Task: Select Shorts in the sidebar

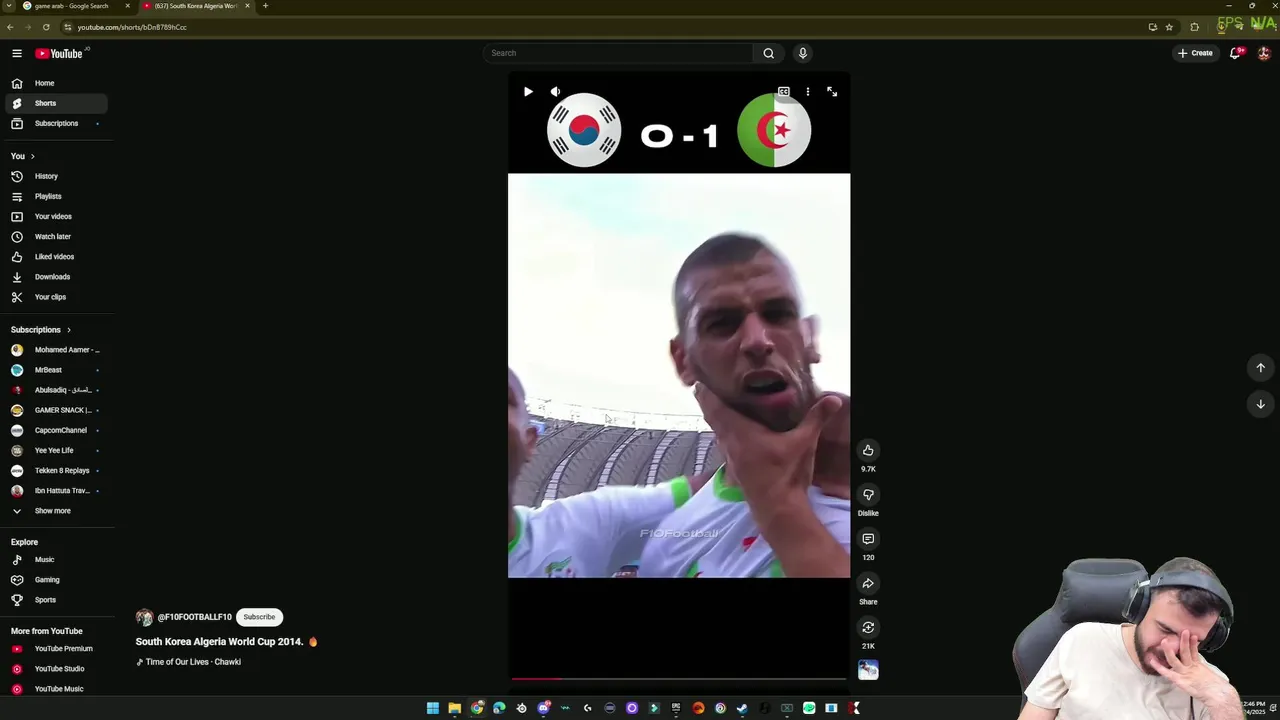Action: (x=55, y=103)
